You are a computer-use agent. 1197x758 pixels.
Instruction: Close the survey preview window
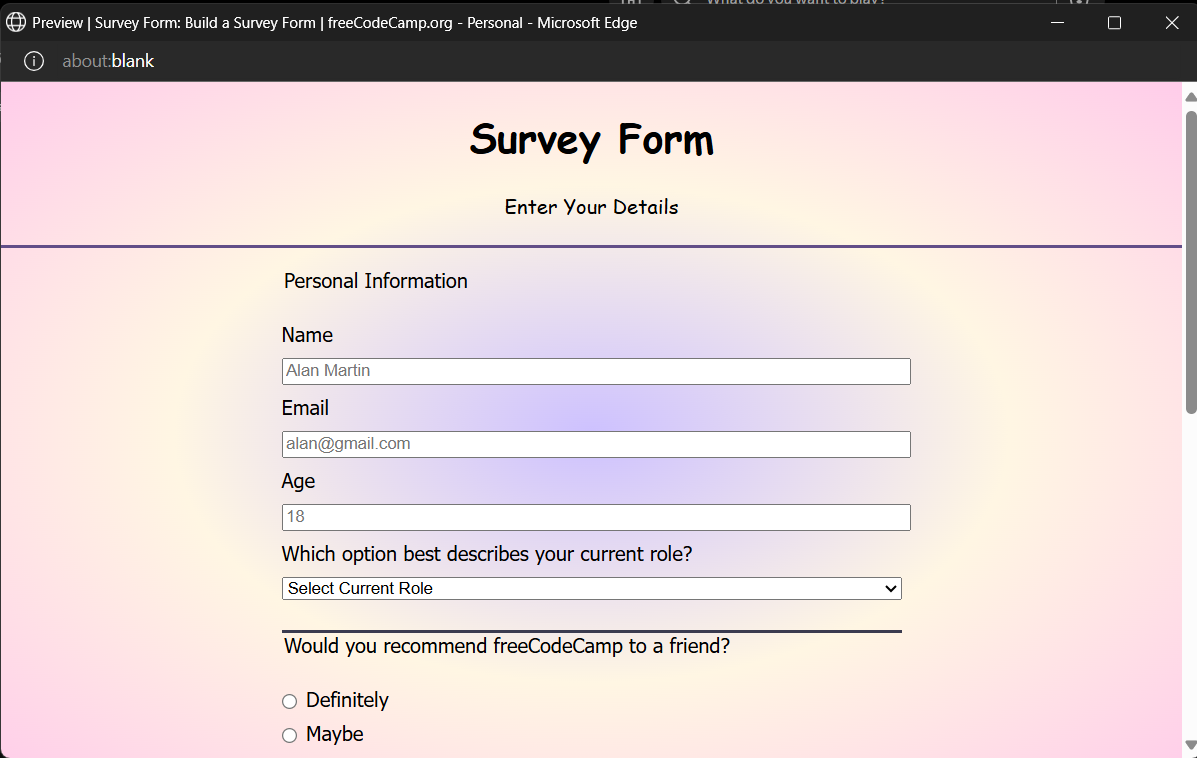(x=1172, y=22)
